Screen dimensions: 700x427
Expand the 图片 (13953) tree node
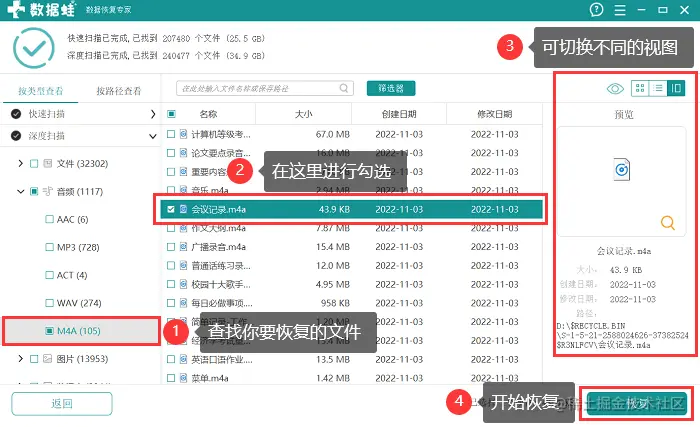tap(20, 359)
